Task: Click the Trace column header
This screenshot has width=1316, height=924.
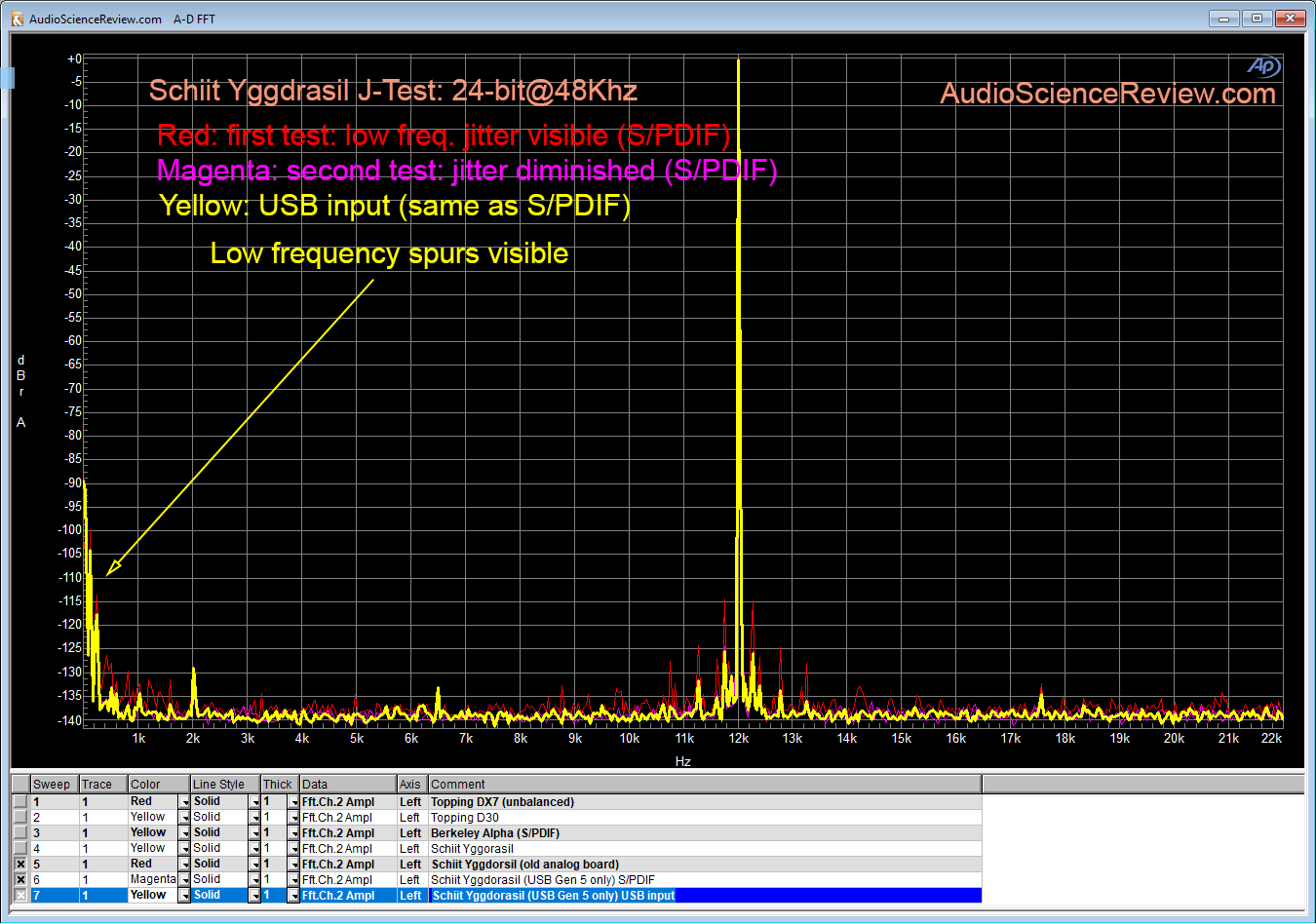Action: tap(103, 785)
